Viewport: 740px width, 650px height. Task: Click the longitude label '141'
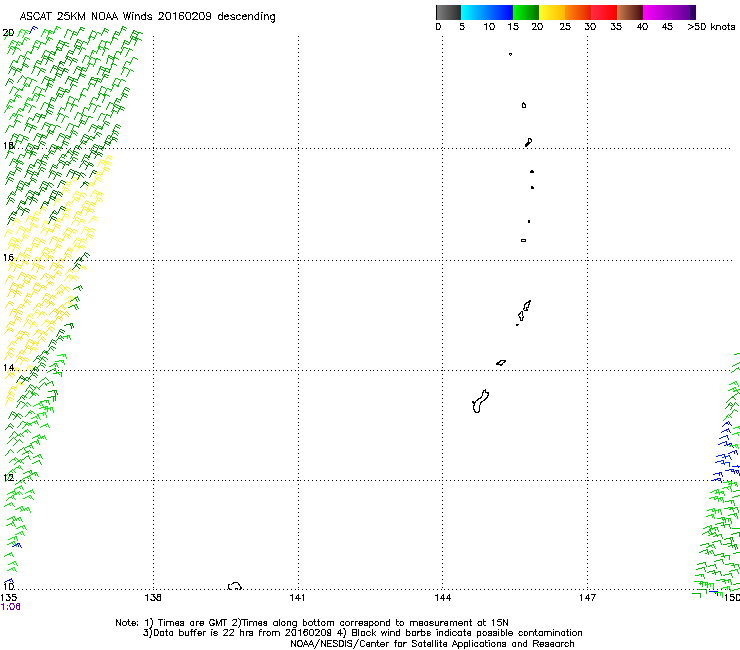point(297,598)
